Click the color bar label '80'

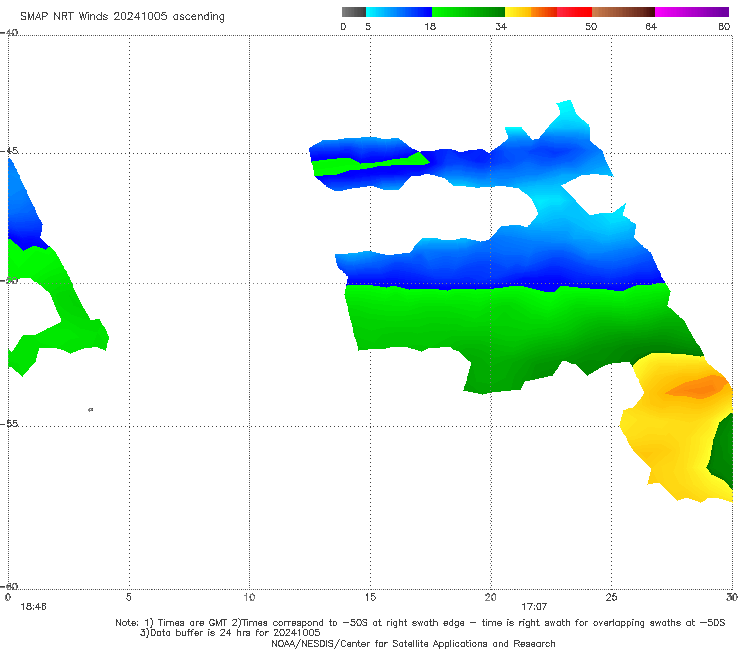click(x=724, y=26)
